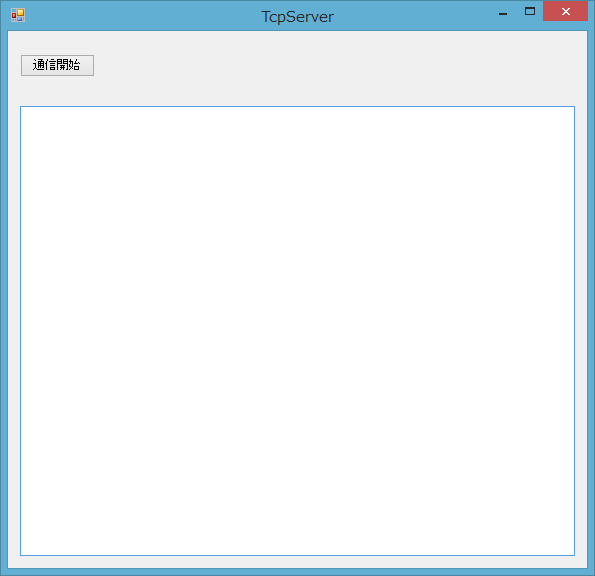595x576 pixels.
Task: Open the TcpServer window system icon menu
Action: click(x=18, y=15)
